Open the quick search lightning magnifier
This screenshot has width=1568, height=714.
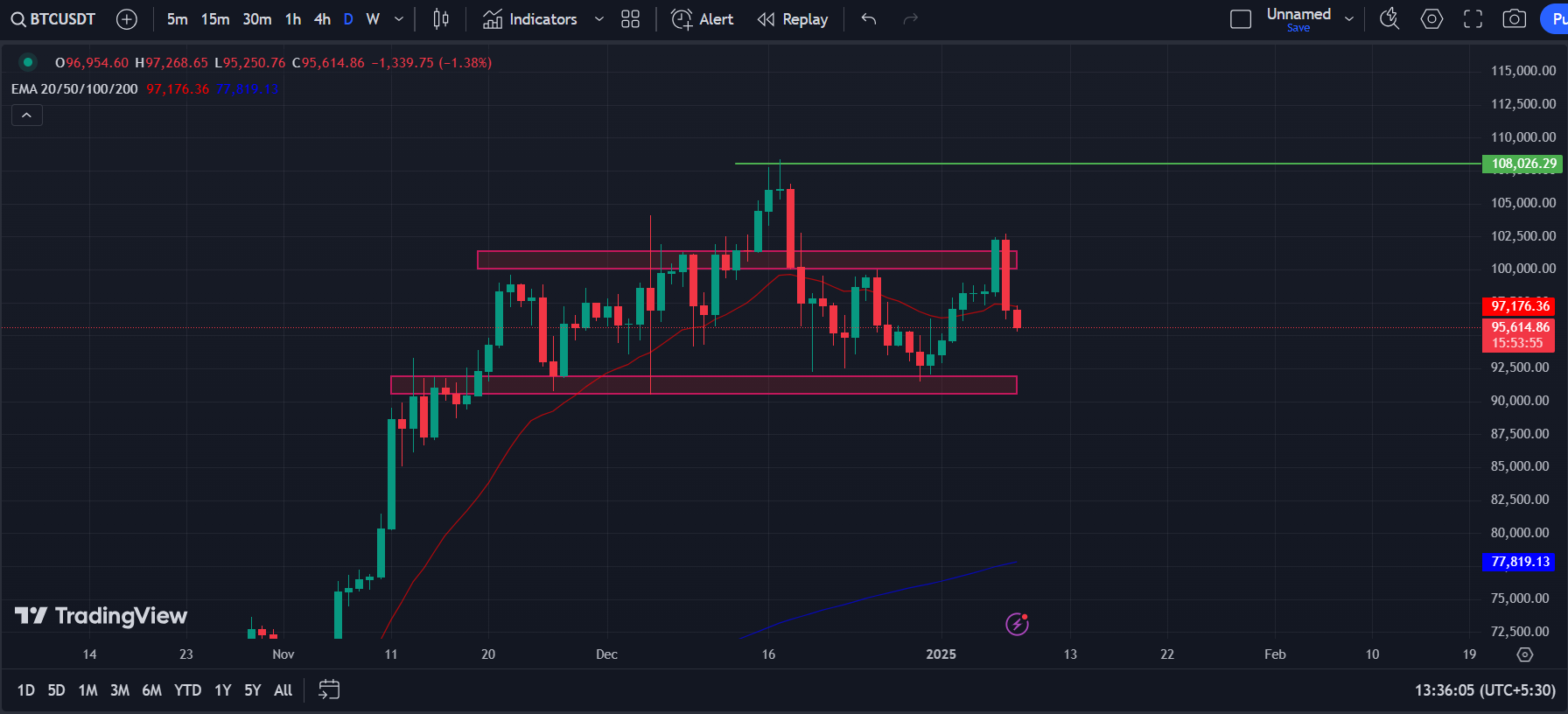tap(1389, 19)
